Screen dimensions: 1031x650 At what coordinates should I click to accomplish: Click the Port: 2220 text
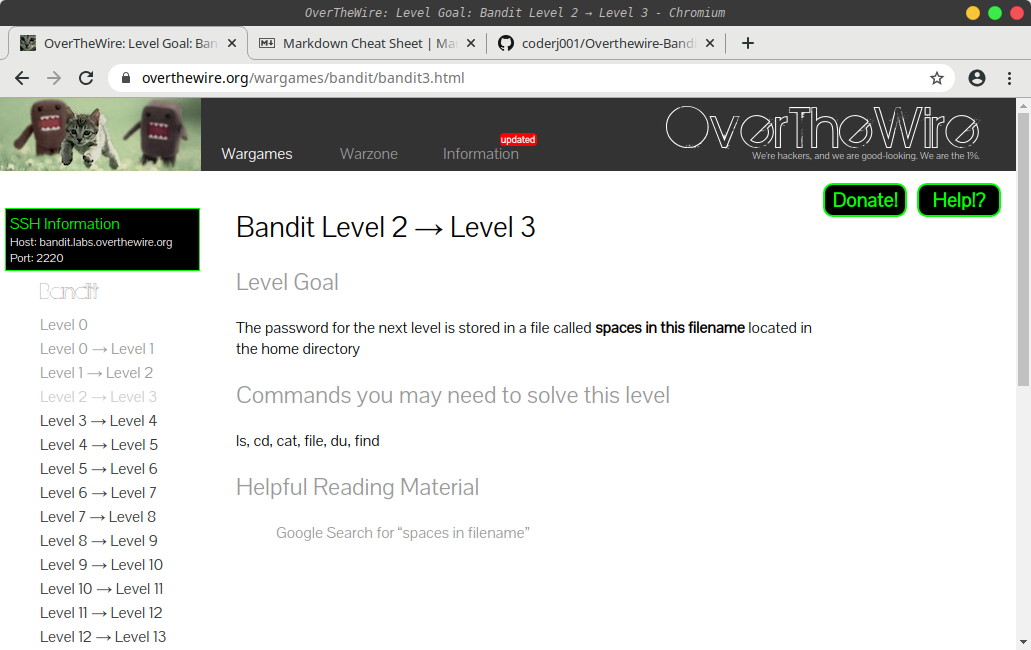(36, 258)
